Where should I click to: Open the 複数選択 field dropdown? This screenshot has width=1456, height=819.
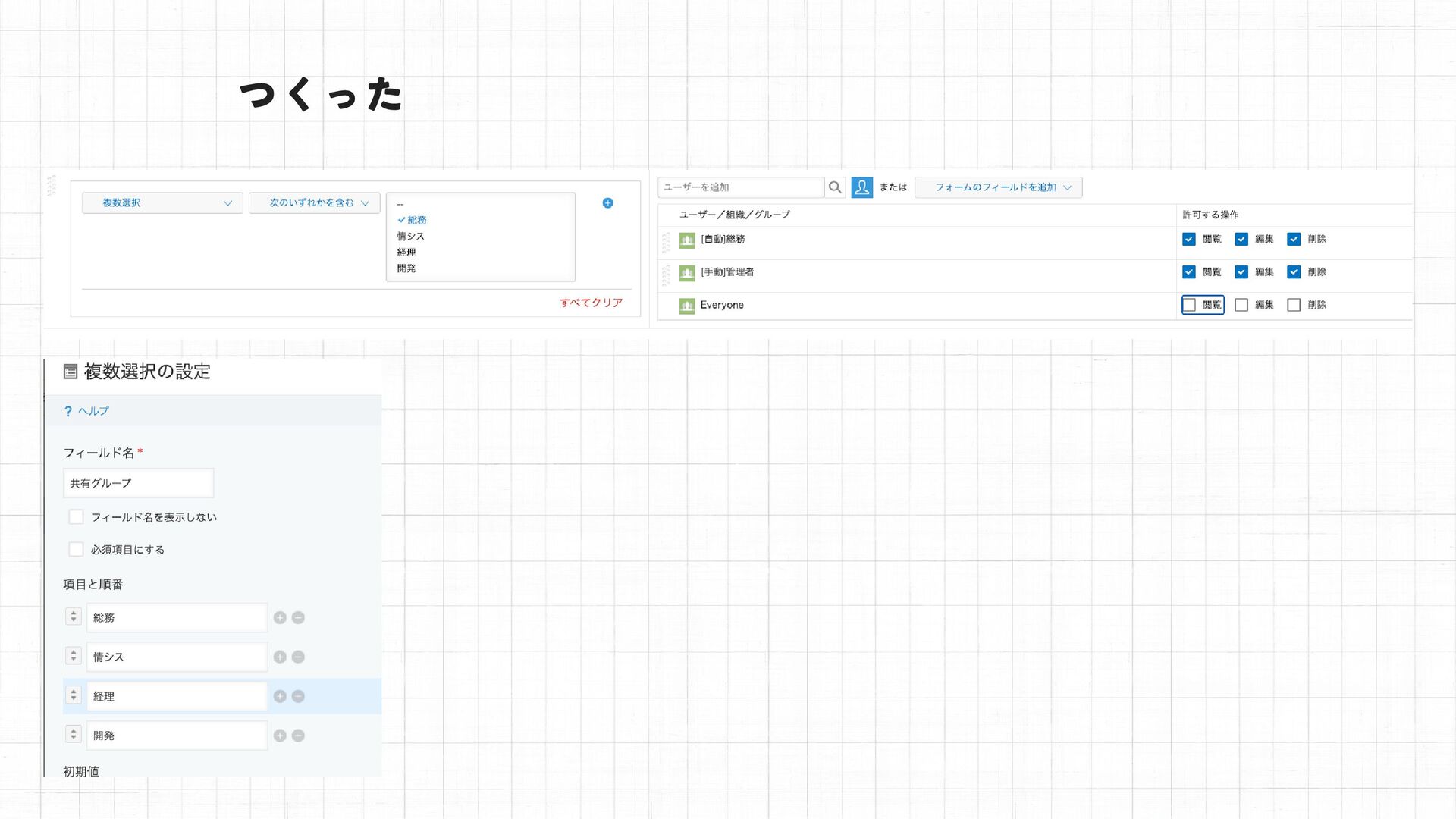point(162,202)
